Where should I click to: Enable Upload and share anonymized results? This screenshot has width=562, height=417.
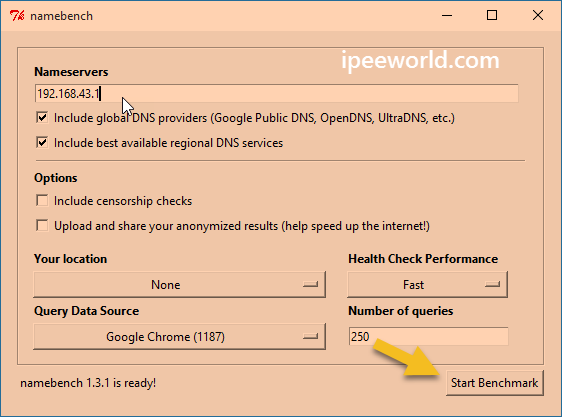pyautogui.click(x=42, y=226)
